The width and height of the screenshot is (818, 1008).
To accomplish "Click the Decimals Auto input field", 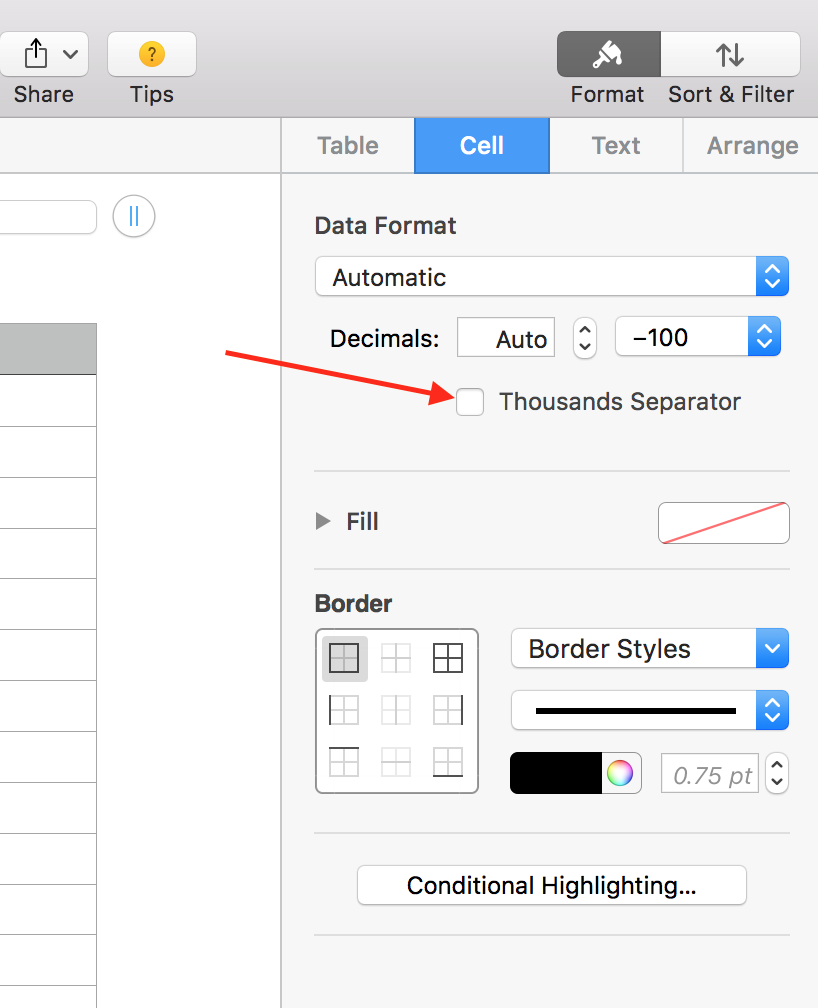I will click(x=505, y=338).
